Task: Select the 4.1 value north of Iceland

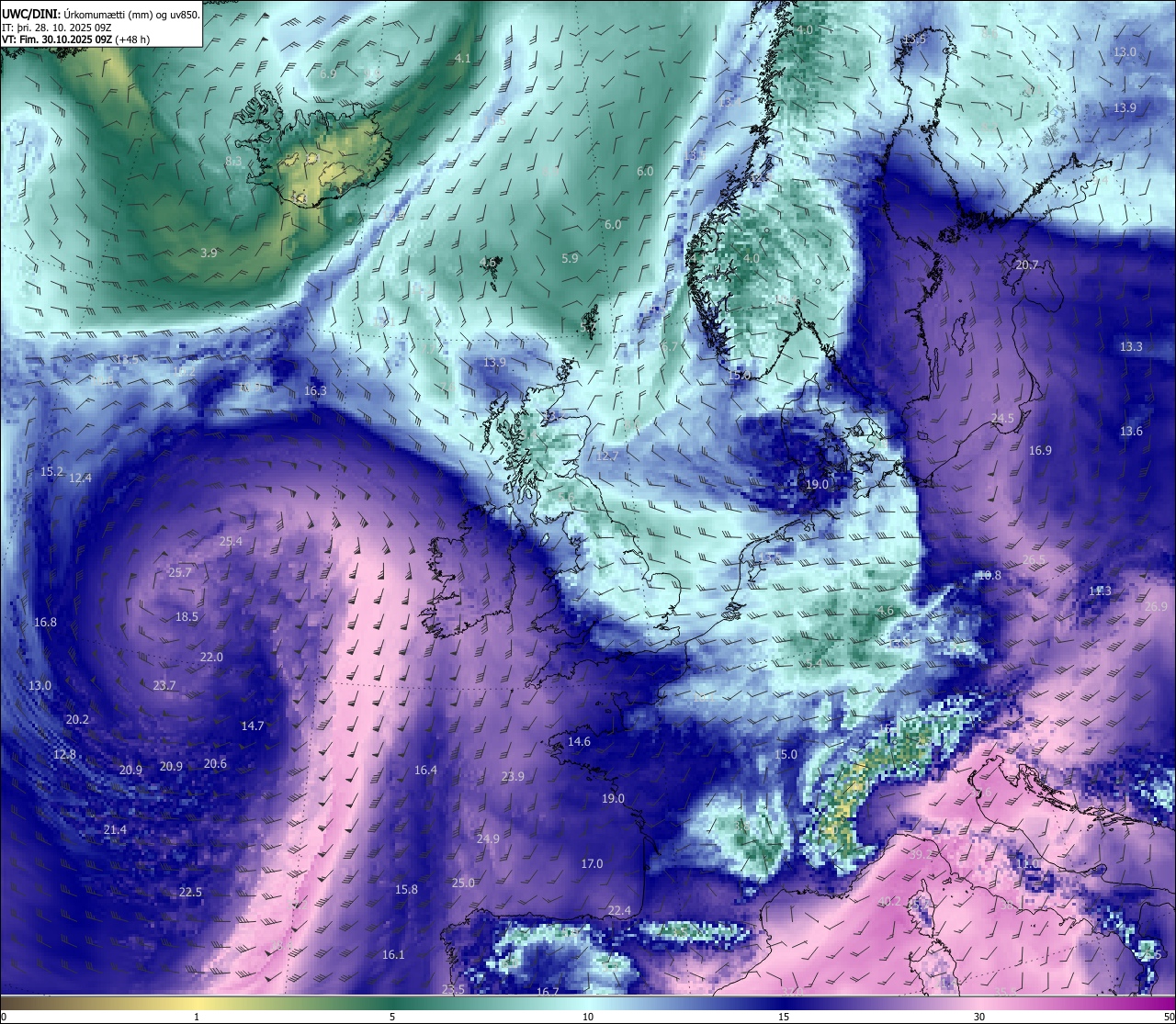Action: pyautogui.click(x=462, y=58)
